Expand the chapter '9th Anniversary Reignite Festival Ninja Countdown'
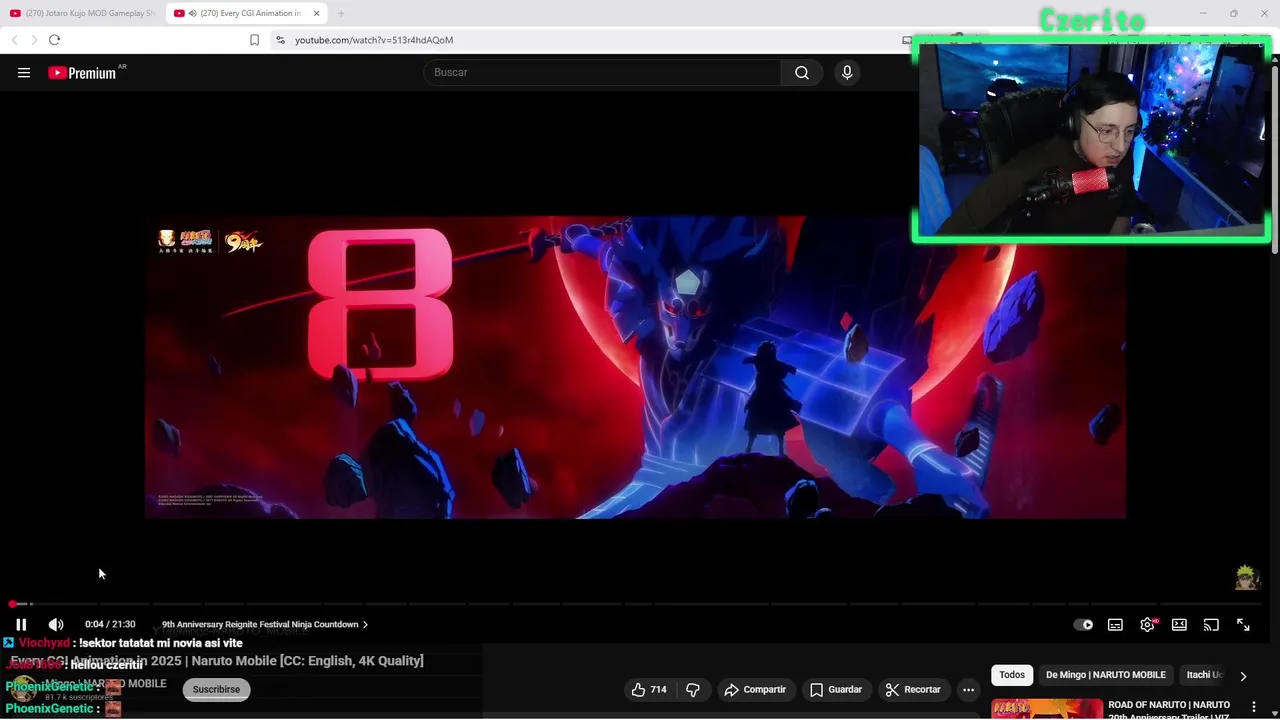Screen dimensions: 1280x720 [265, 624]
